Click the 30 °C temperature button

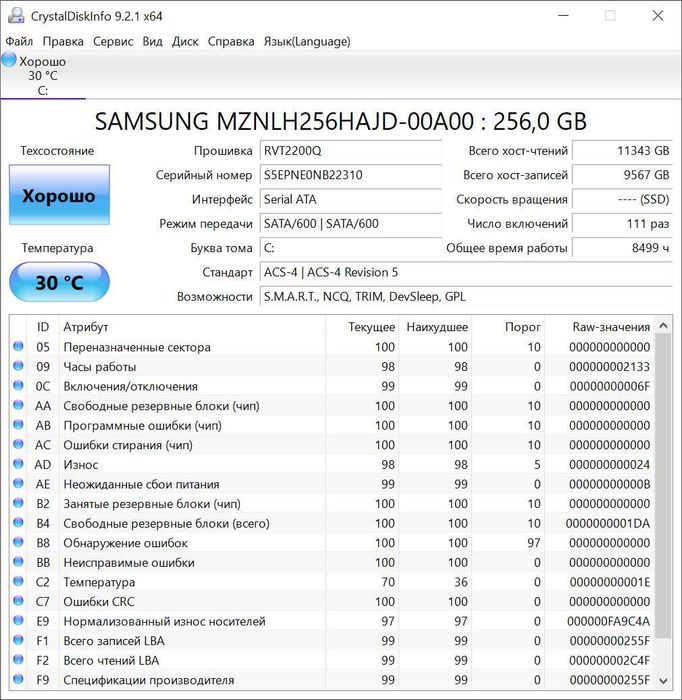point(59,282)
